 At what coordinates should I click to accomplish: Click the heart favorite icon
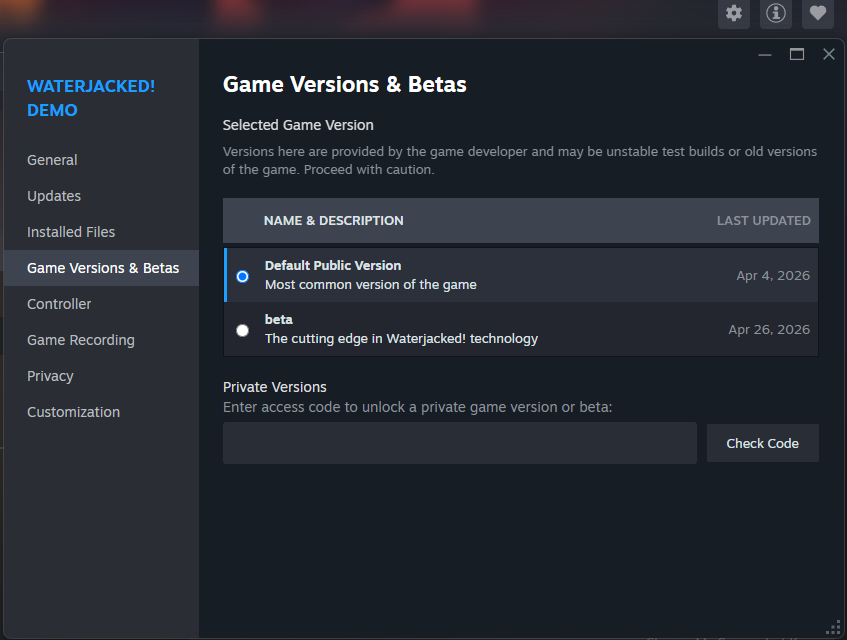pos(817,13)
